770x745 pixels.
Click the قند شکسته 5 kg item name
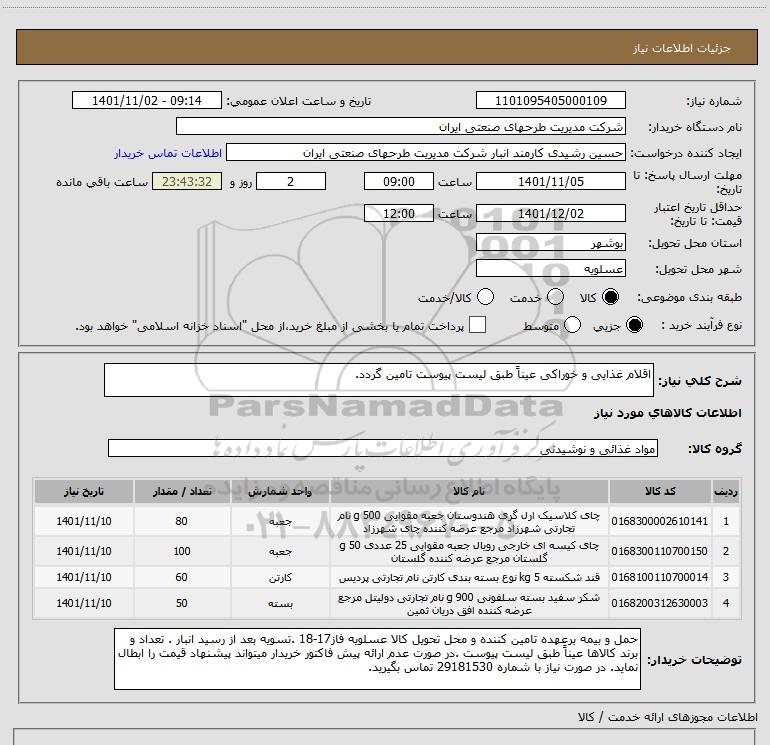469,578
